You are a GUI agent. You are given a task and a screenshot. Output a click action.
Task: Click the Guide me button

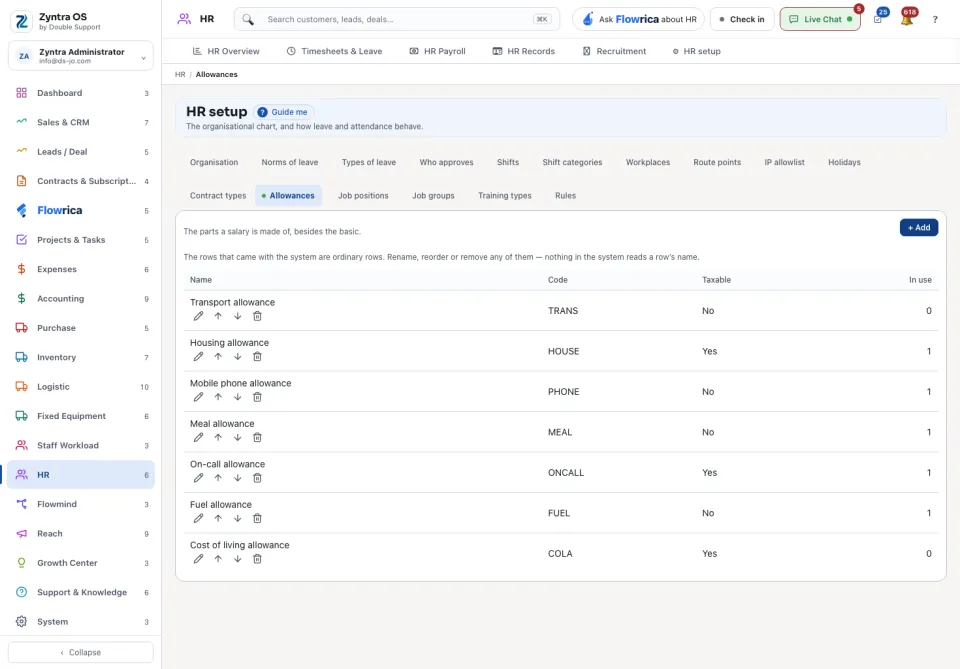282,112
